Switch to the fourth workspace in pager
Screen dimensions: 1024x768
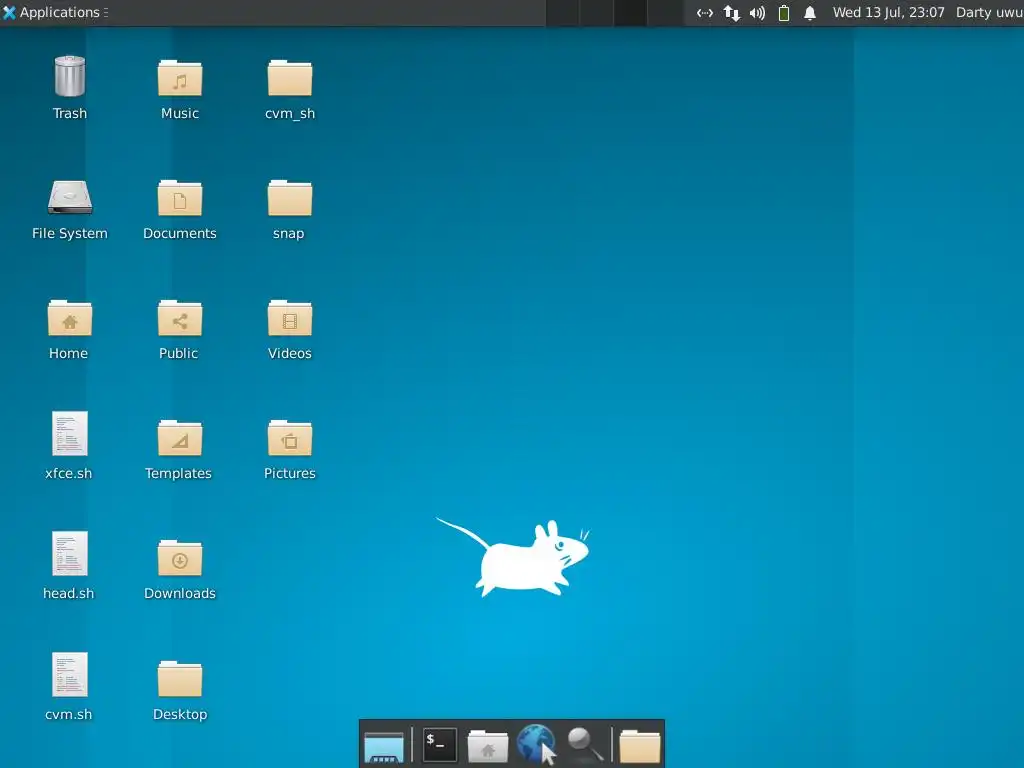664,13
